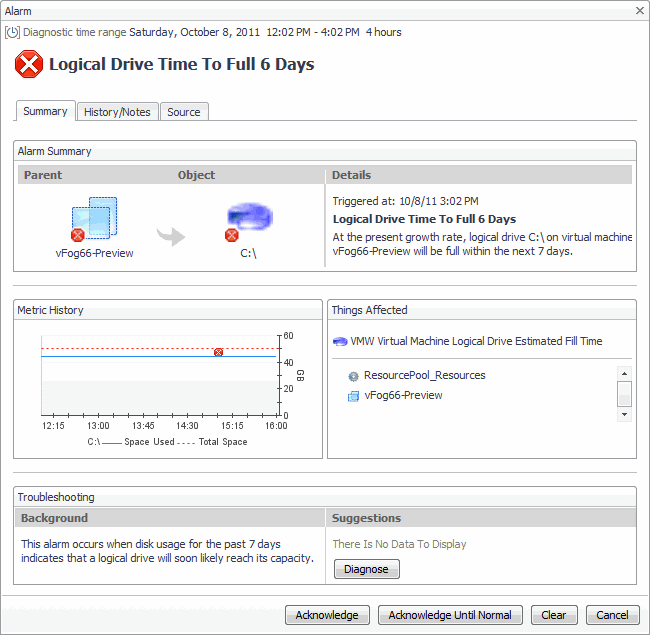650x635 pixels.
Task: Click the alarm marker on the metric chart
Action: [x=218, y=352]
